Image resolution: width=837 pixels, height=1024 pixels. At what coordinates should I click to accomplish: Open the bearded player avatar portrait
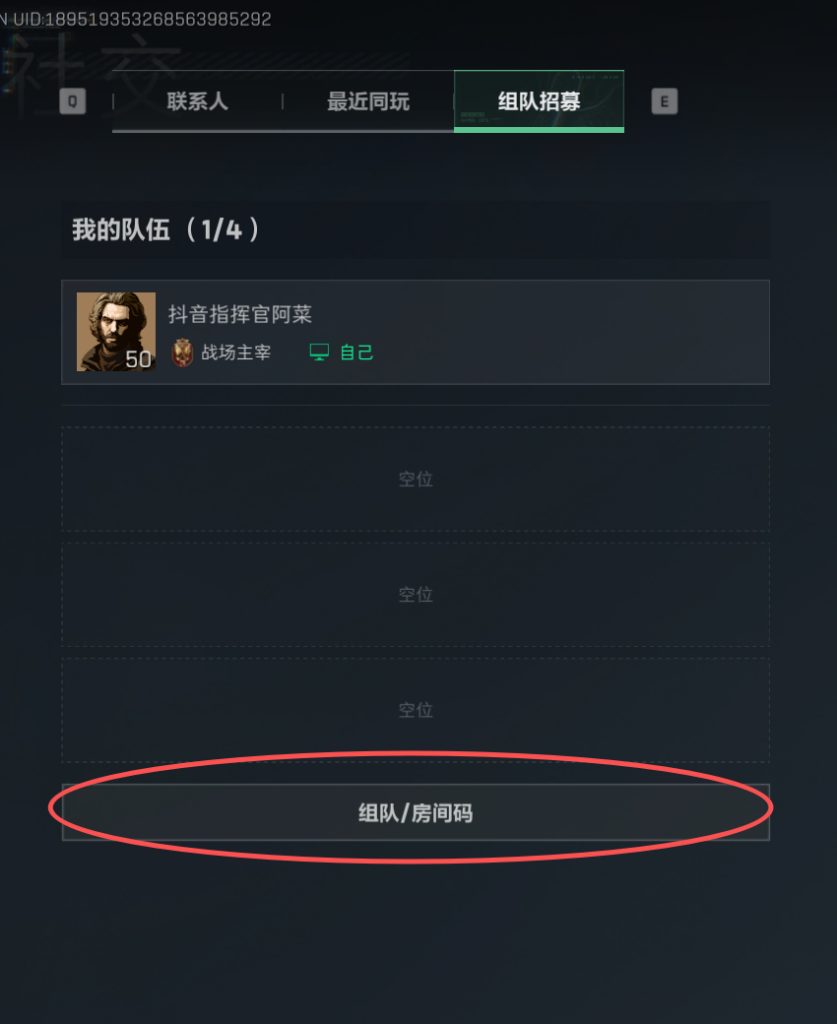[x=116, y=332]
